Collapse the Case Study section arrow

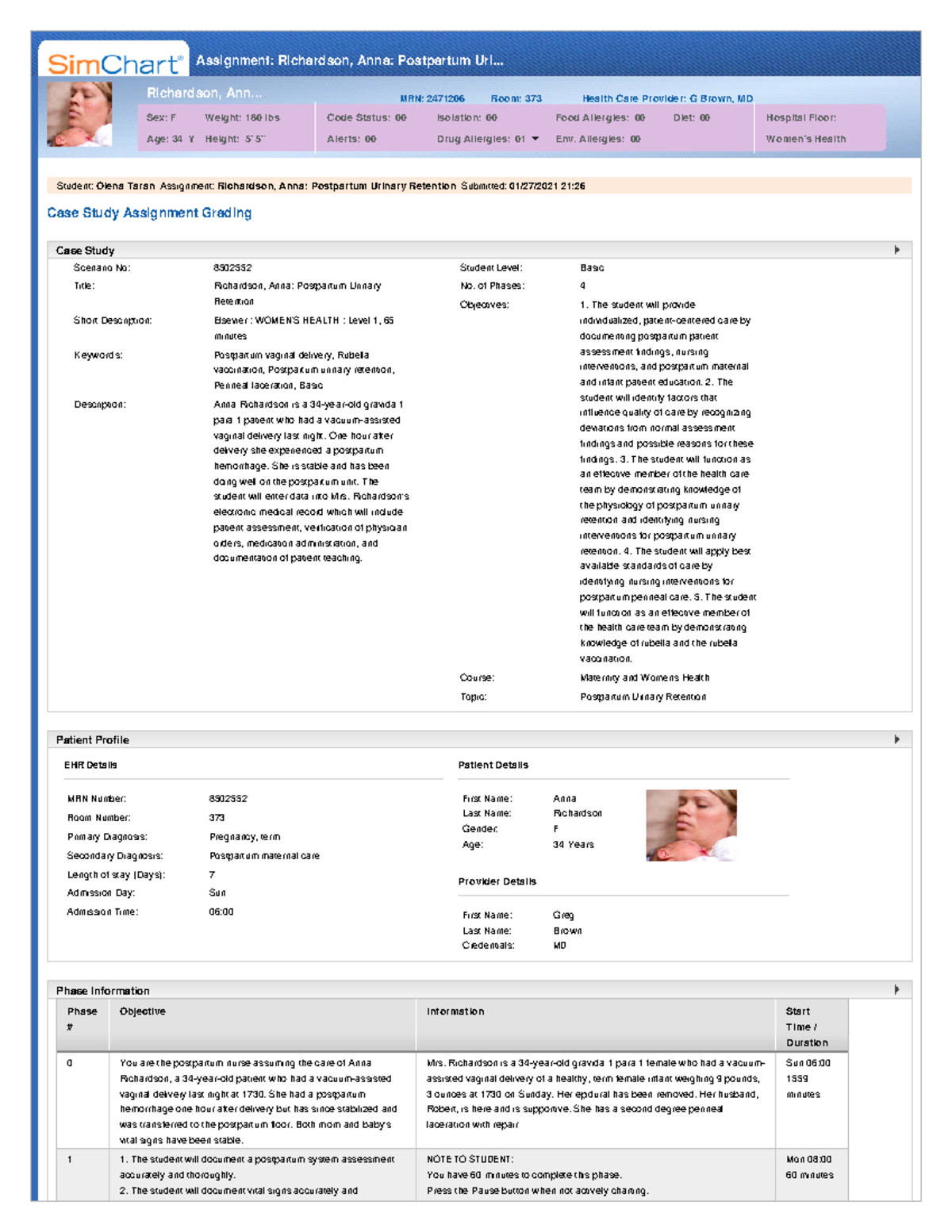coord(896,250)
